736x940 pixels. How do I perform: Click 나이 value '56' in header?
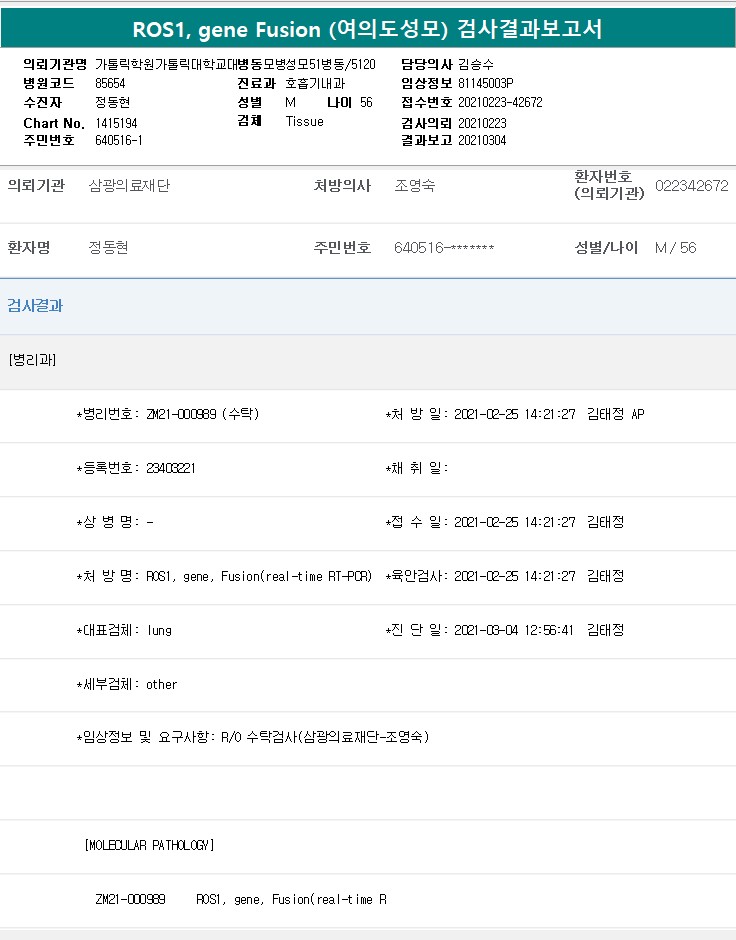tap(366, 103)
